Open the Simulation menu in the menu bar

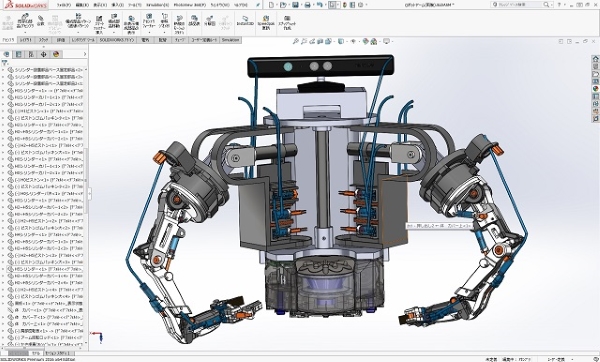click(157, 5)
